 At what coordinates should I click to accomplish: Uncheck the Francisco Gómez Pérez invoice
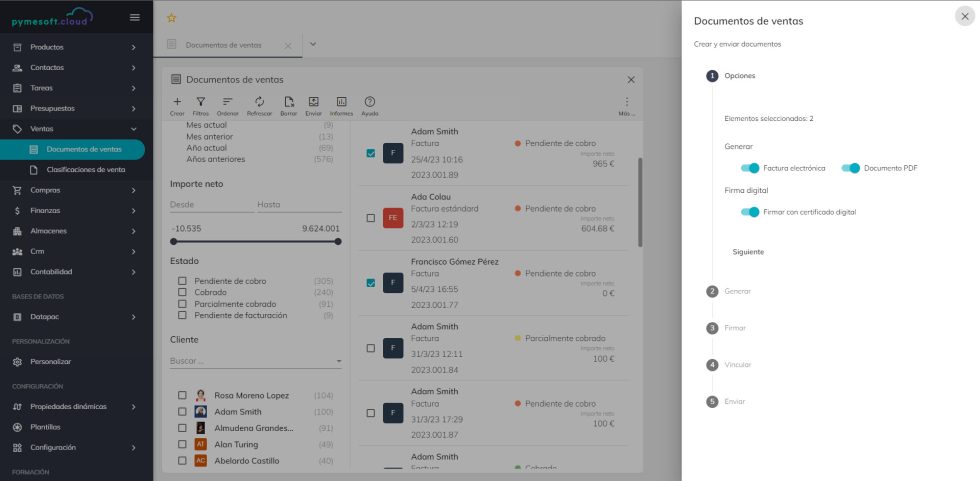point(371,283)
